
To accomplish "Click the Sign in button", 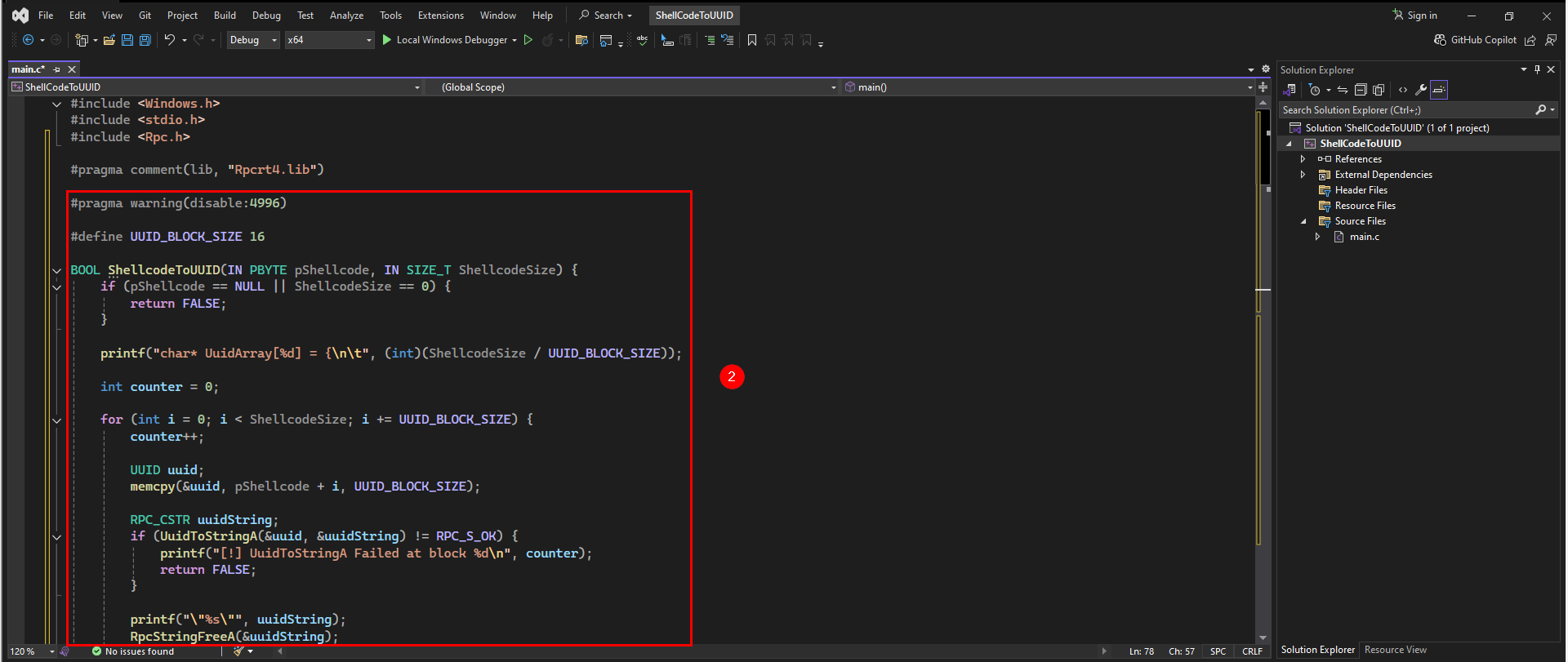I will (x=1415, y=16).
